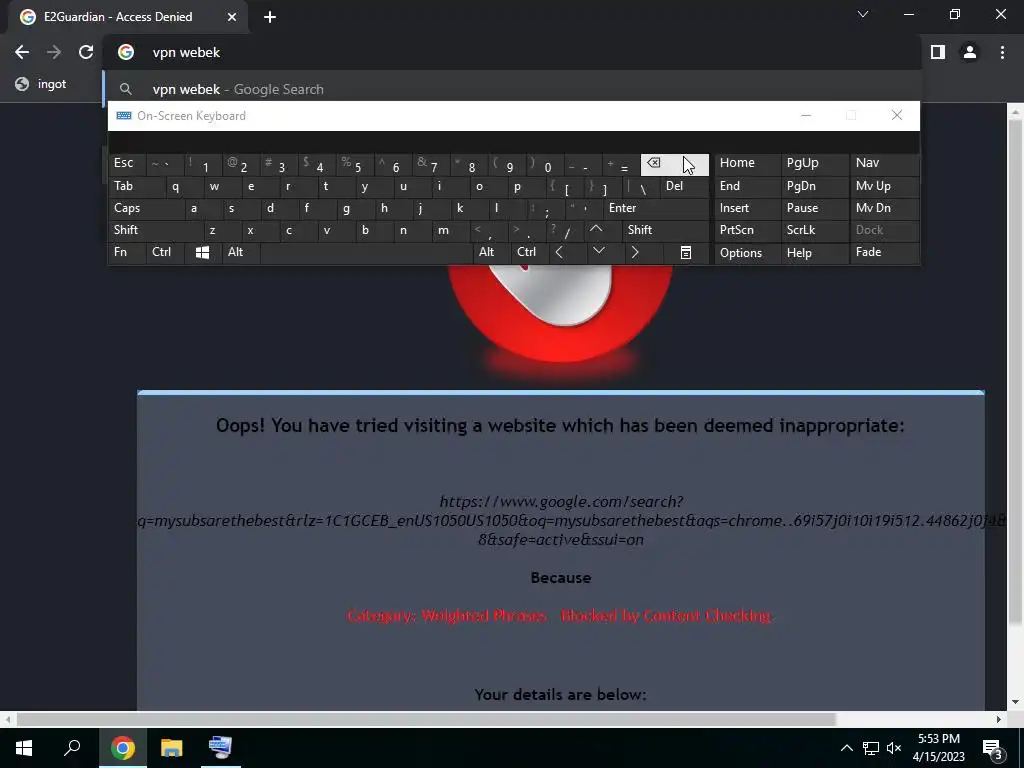Open the keyboard Help key
This screenshot has height=768, width=1024.
814,253
